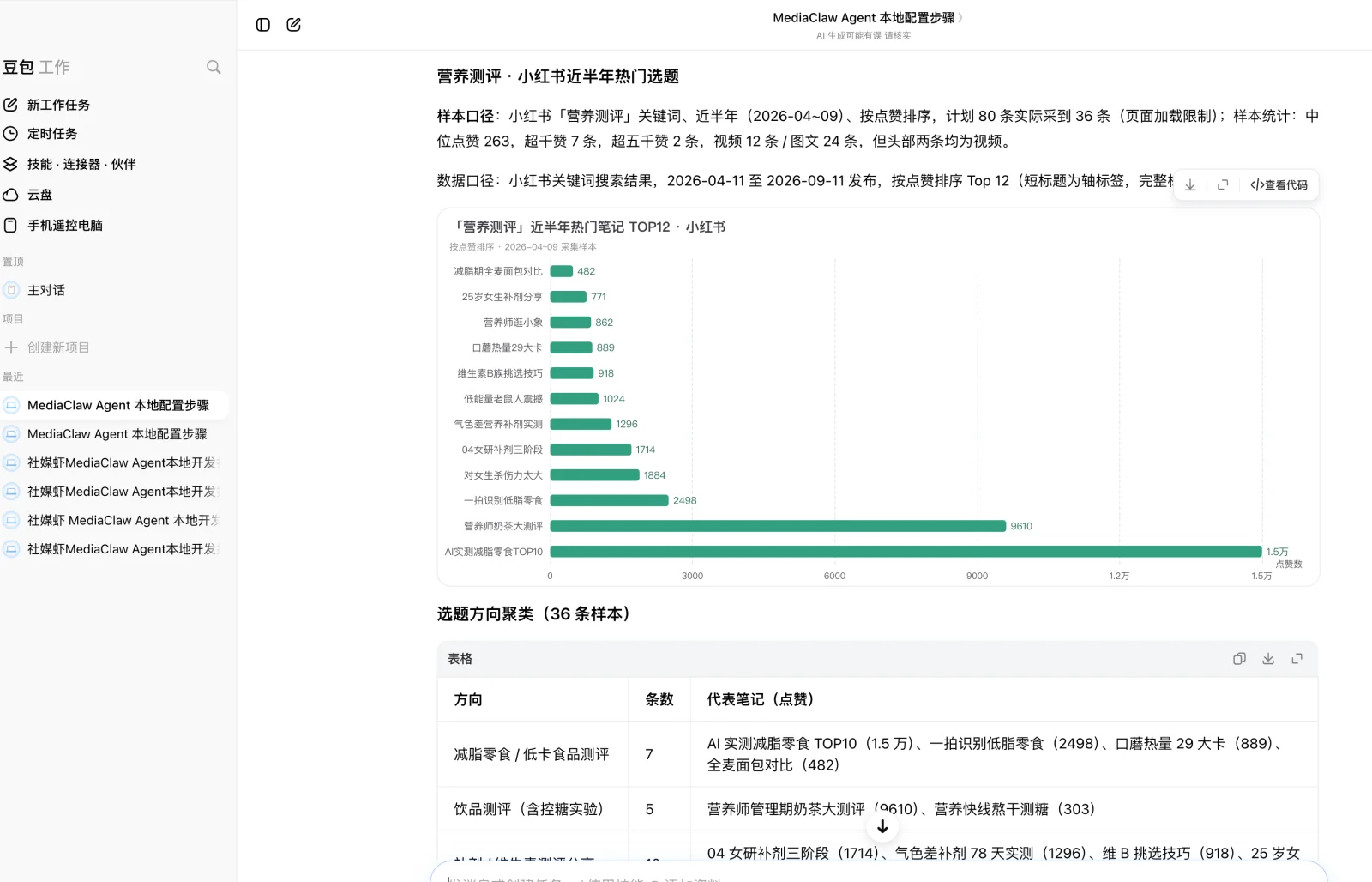Open the sidebar search
Screen dimensions: 1372x882
click(x=214, y=67)
